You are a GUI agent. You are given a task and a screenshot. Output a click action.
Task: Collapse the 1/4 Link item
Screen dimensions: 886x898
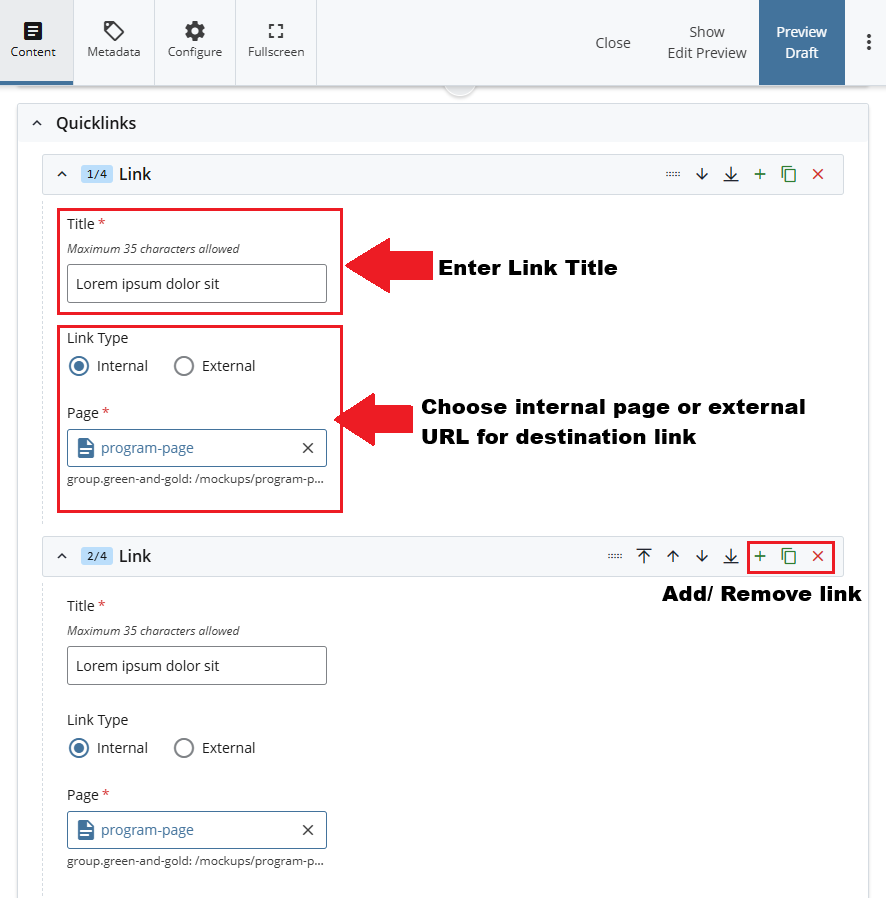pyautogui.click(x=62, y=174)
